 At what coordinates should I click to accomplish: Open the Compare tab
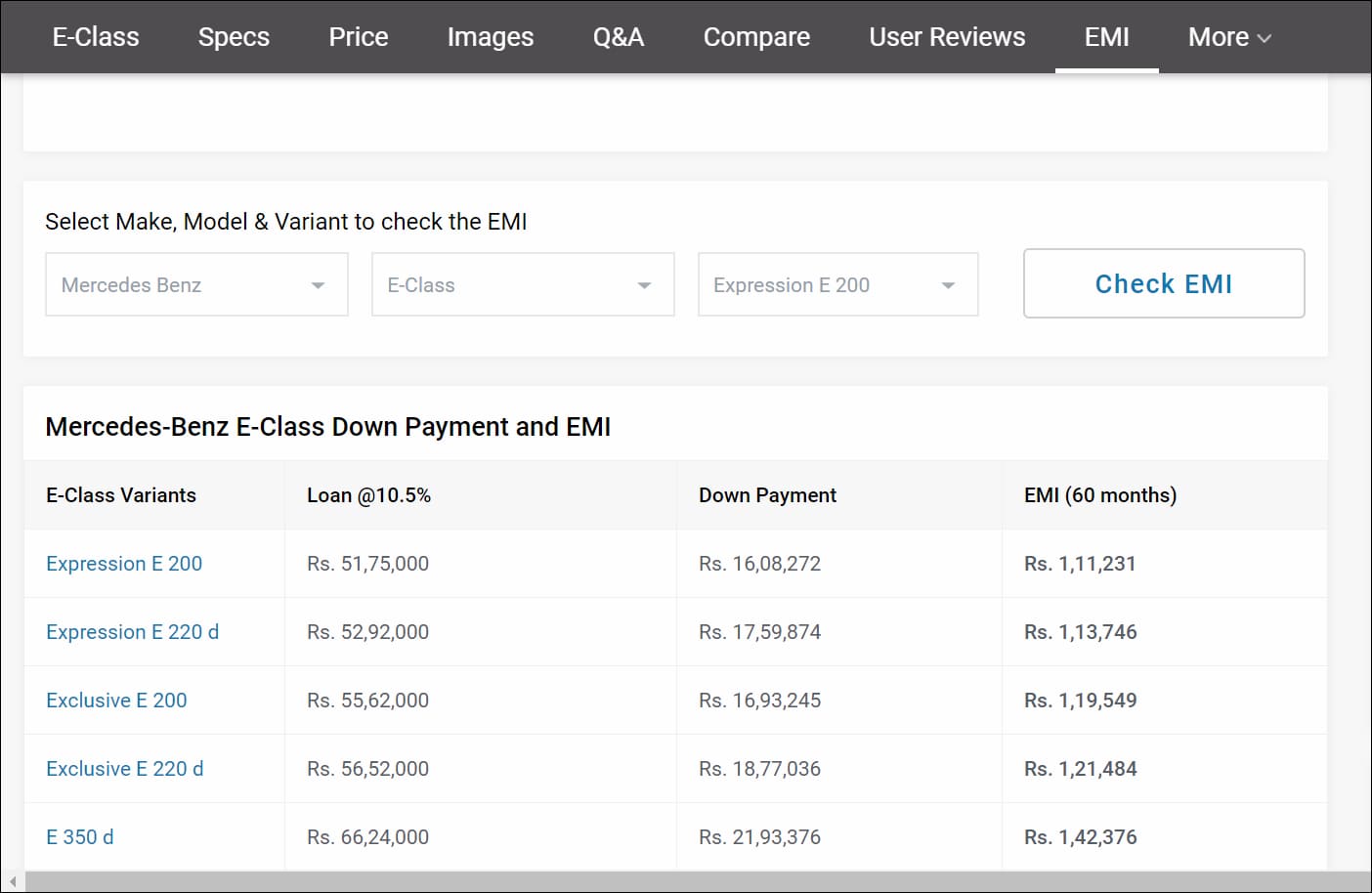[x=756, y=37]
